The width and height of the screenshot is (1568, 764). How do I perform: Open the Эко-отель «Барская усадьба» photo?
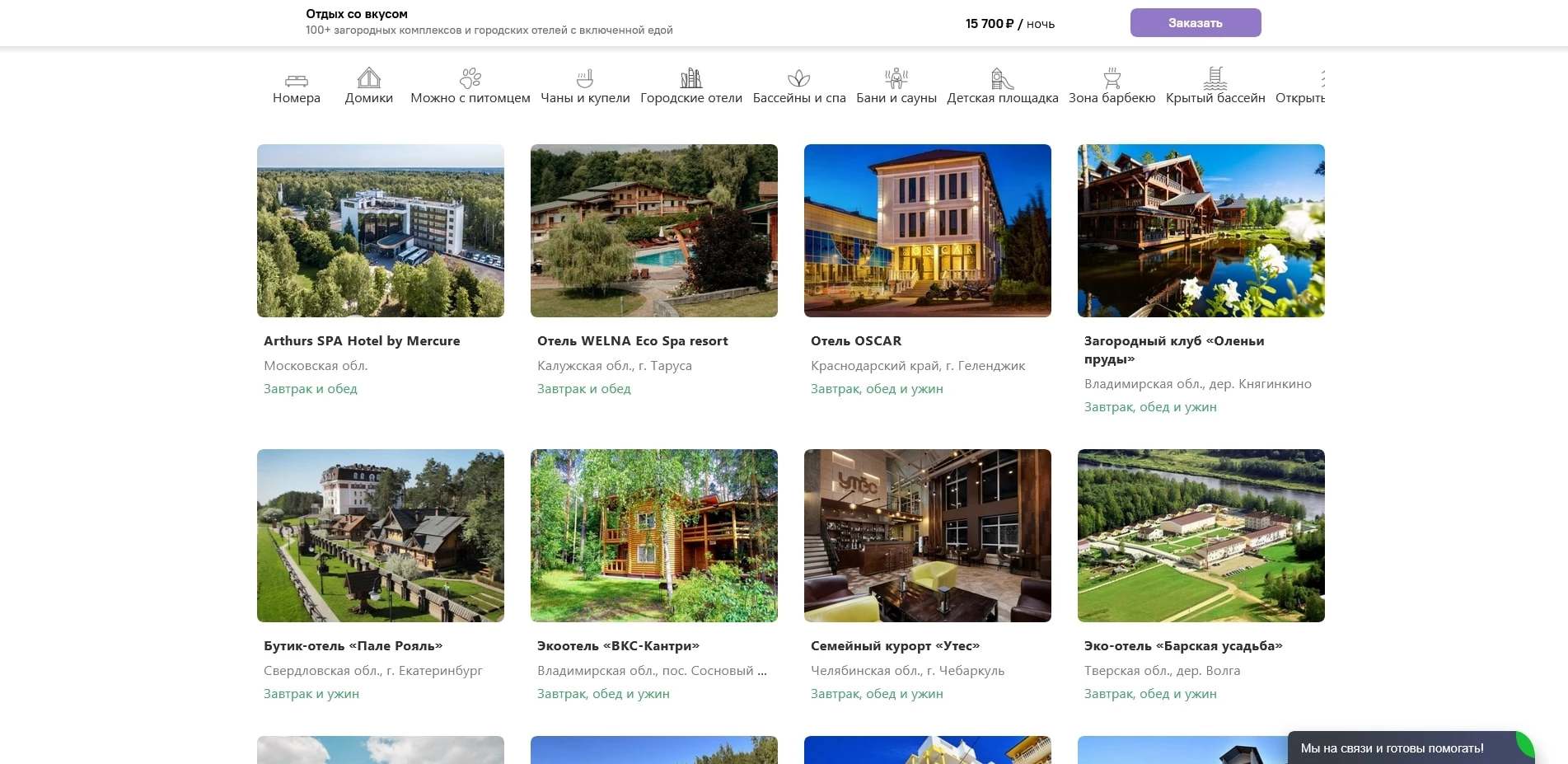point(1201,536)
